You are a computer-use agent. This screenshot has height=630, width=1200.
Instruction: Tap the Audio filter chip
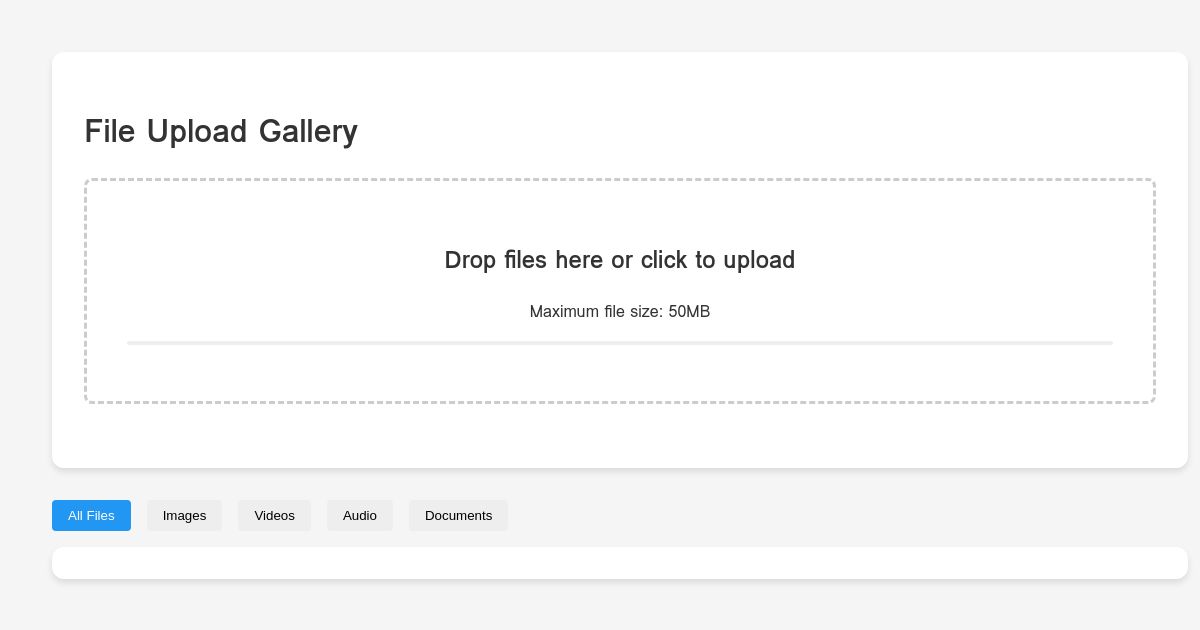point(360,515)
